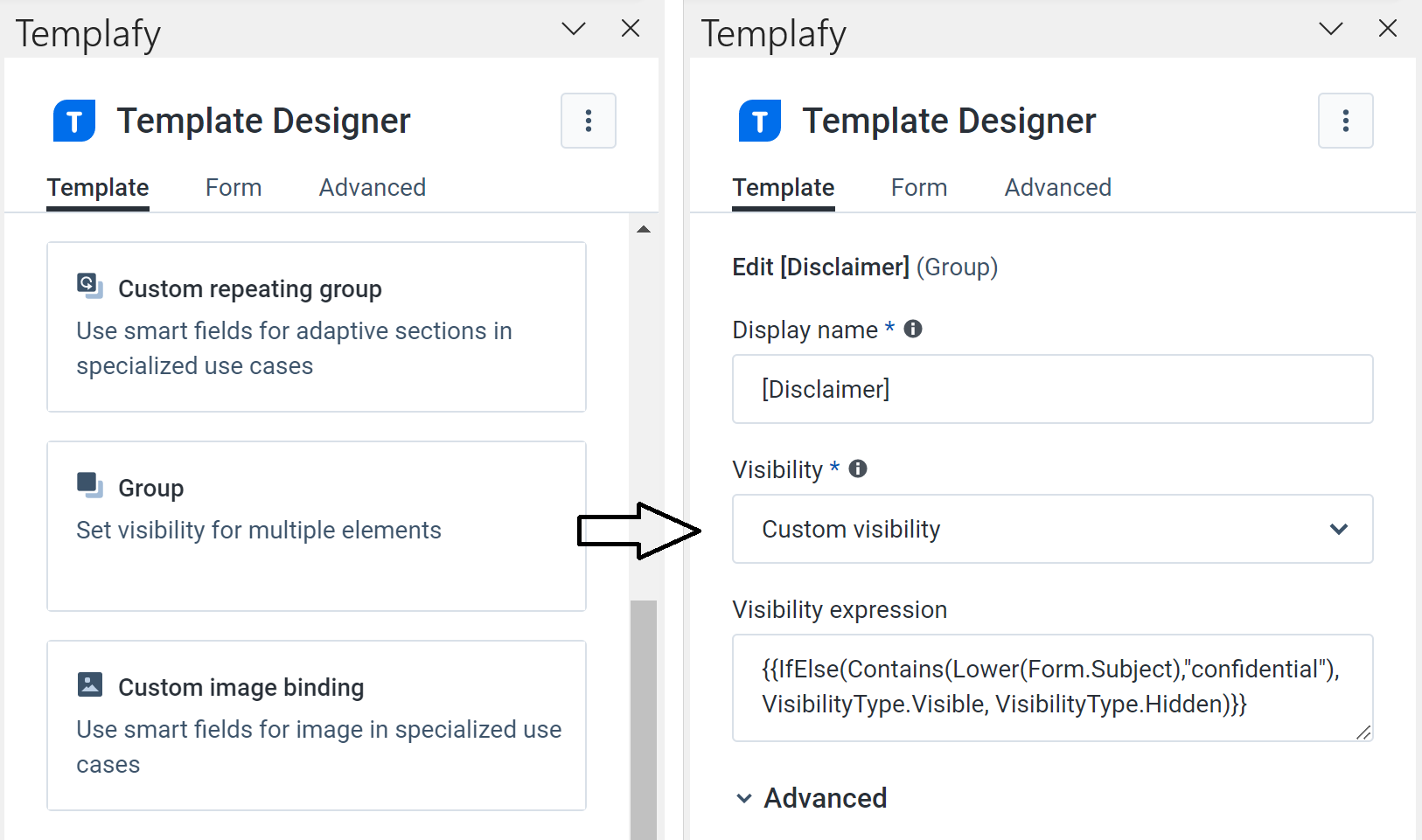The height and width of the screenshot is (840, 1422).
Task: Select the Template tab in right panel
Action: click(783, 187)
